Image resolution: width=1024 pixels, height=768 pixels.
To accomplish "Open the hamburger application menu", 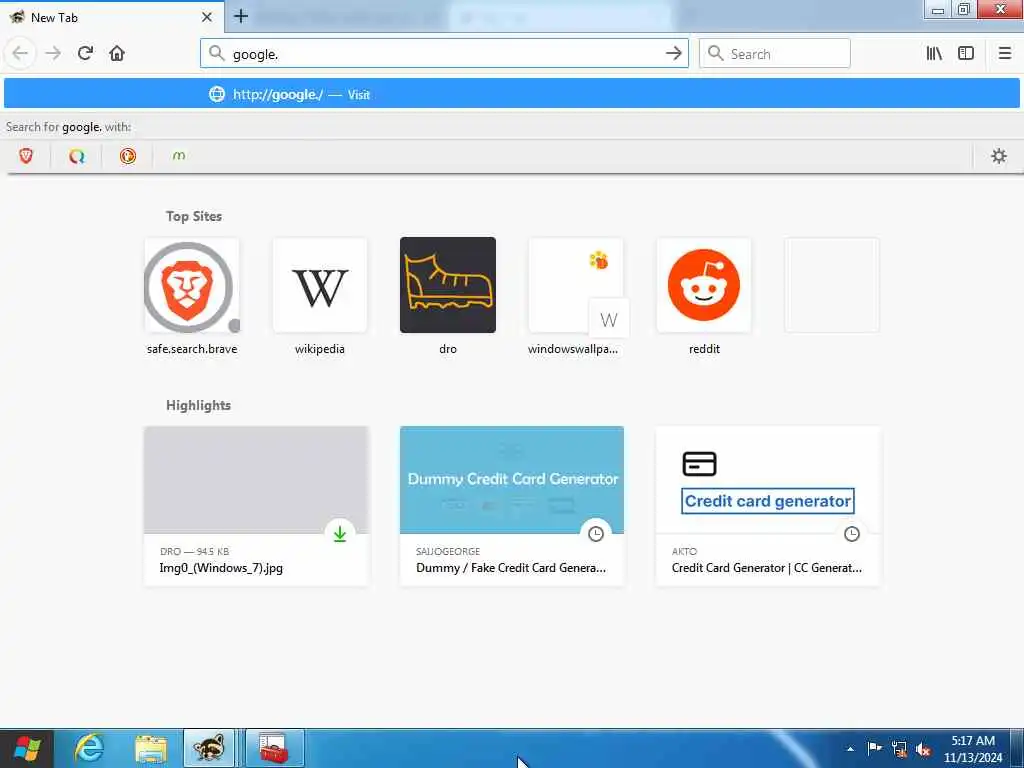I will 1004,54.
